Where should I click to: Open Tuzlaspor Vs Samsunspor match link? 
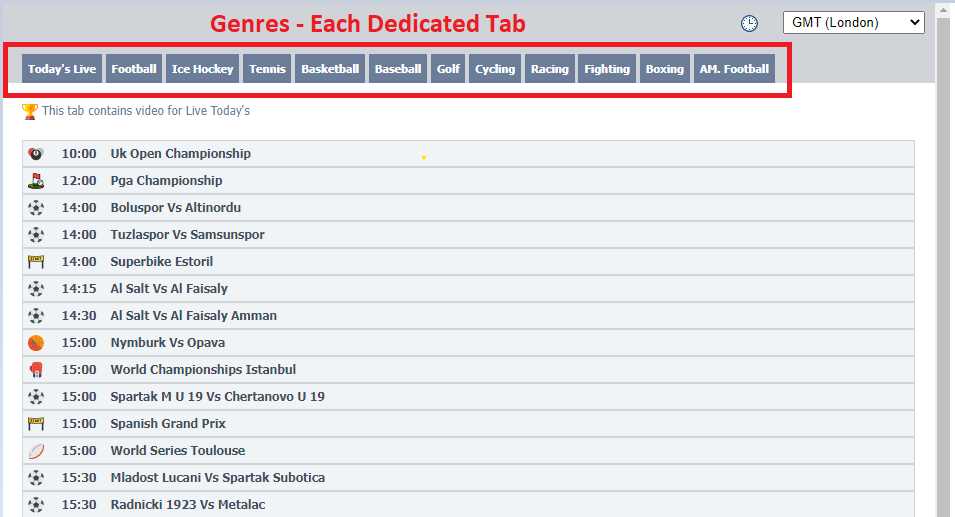point(187,235)
